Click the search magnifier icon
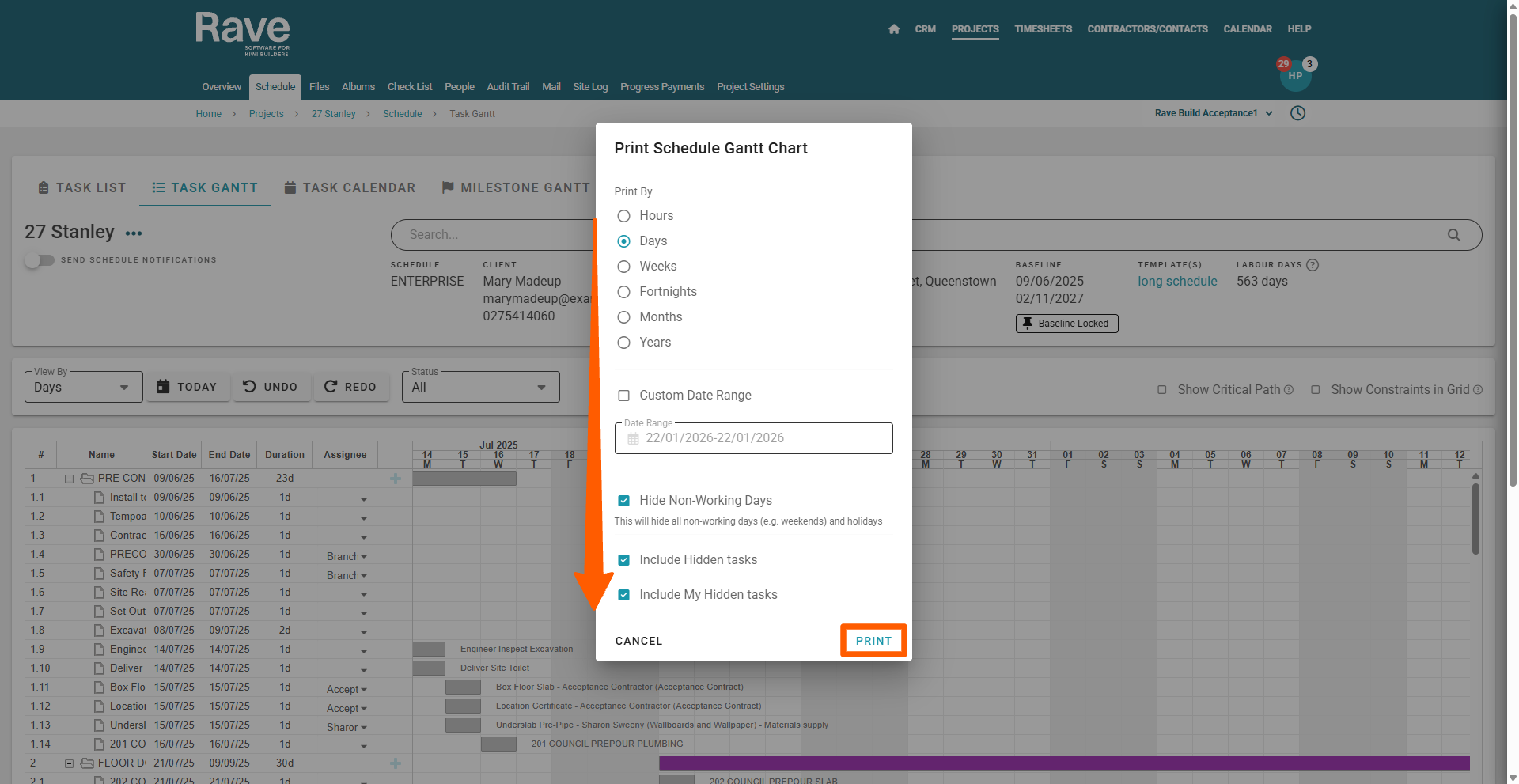Image resolution: width=1519 pixels, height=784 pixels. click(1453, 235)
